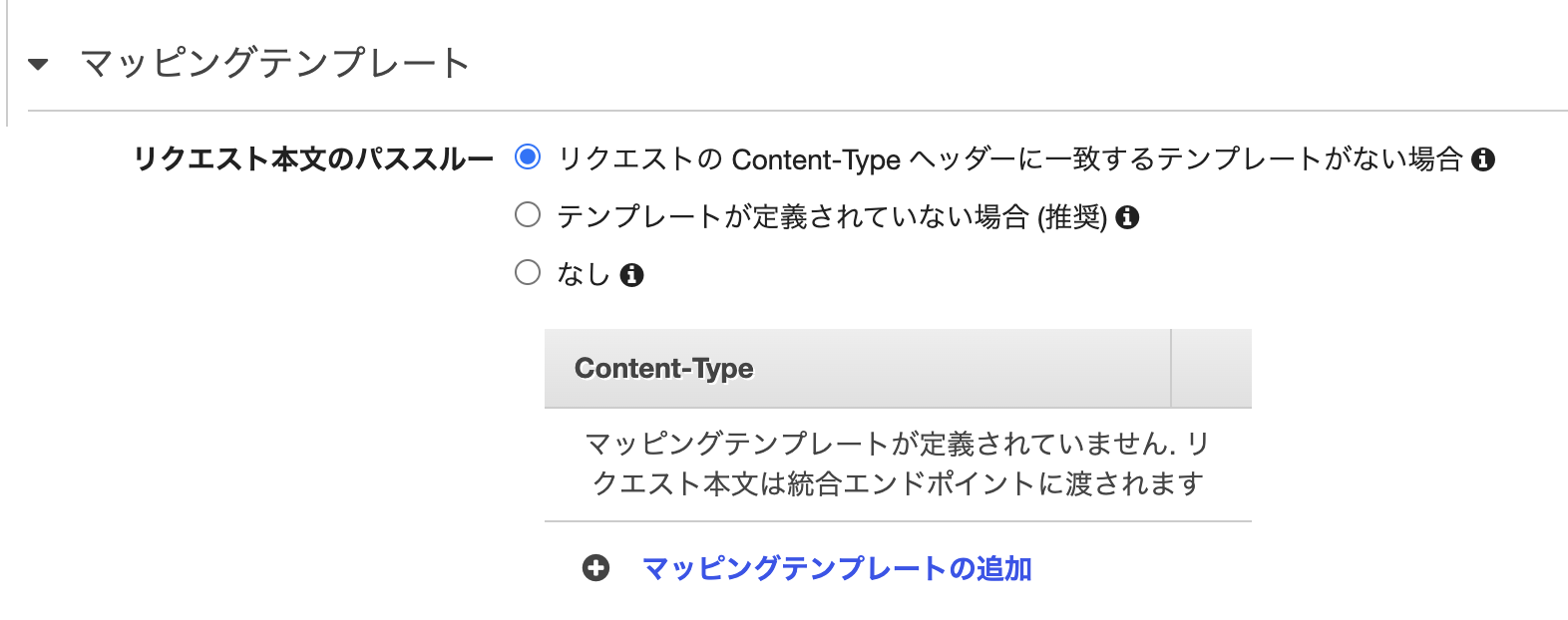Collapse the マッピングテンプレート section triangle
This screenshot has width=1568, height=620.
point(38,65)
